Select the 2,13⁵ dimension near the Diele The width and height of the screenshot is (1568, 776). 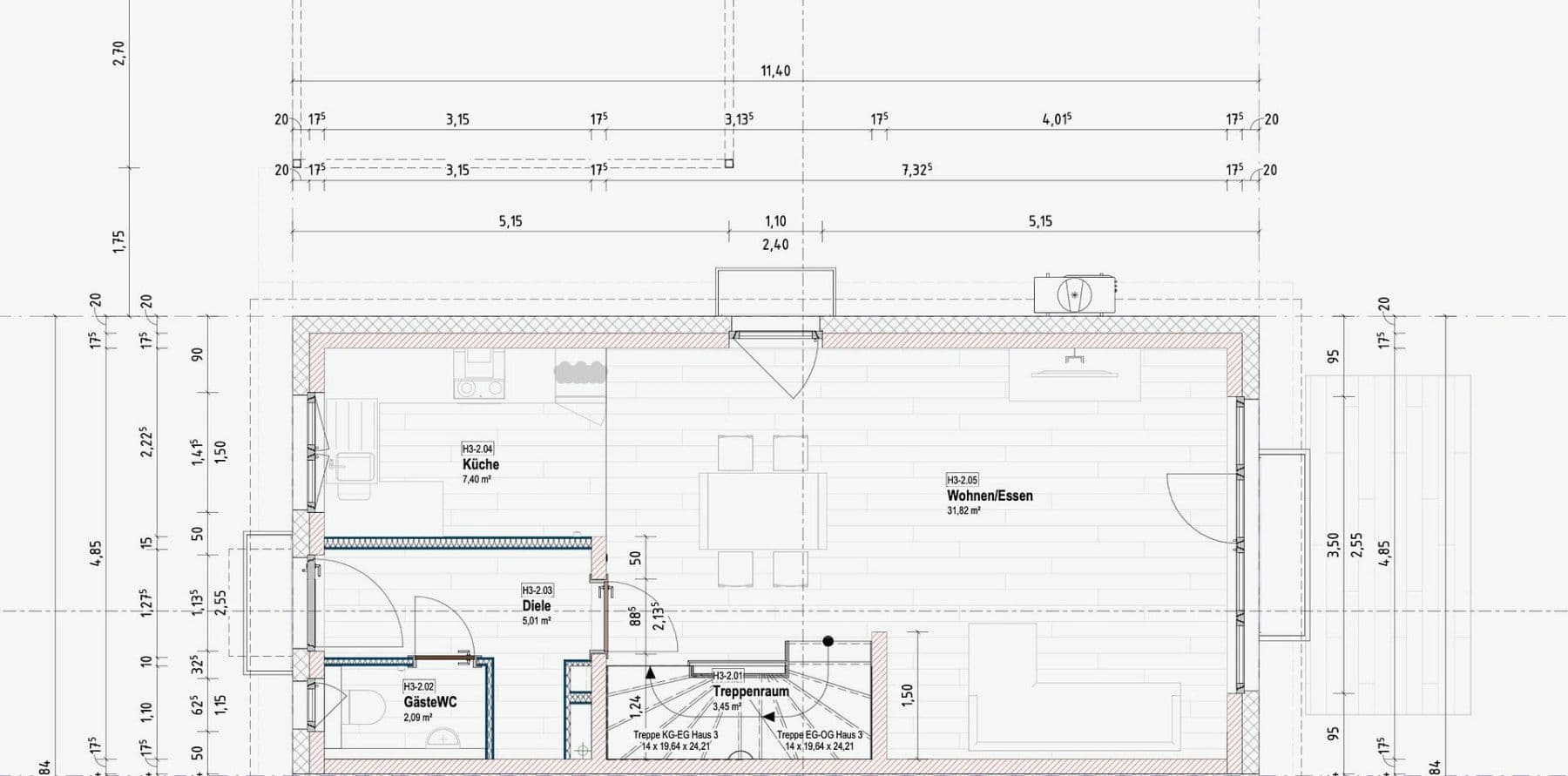(x=659, y=615)
